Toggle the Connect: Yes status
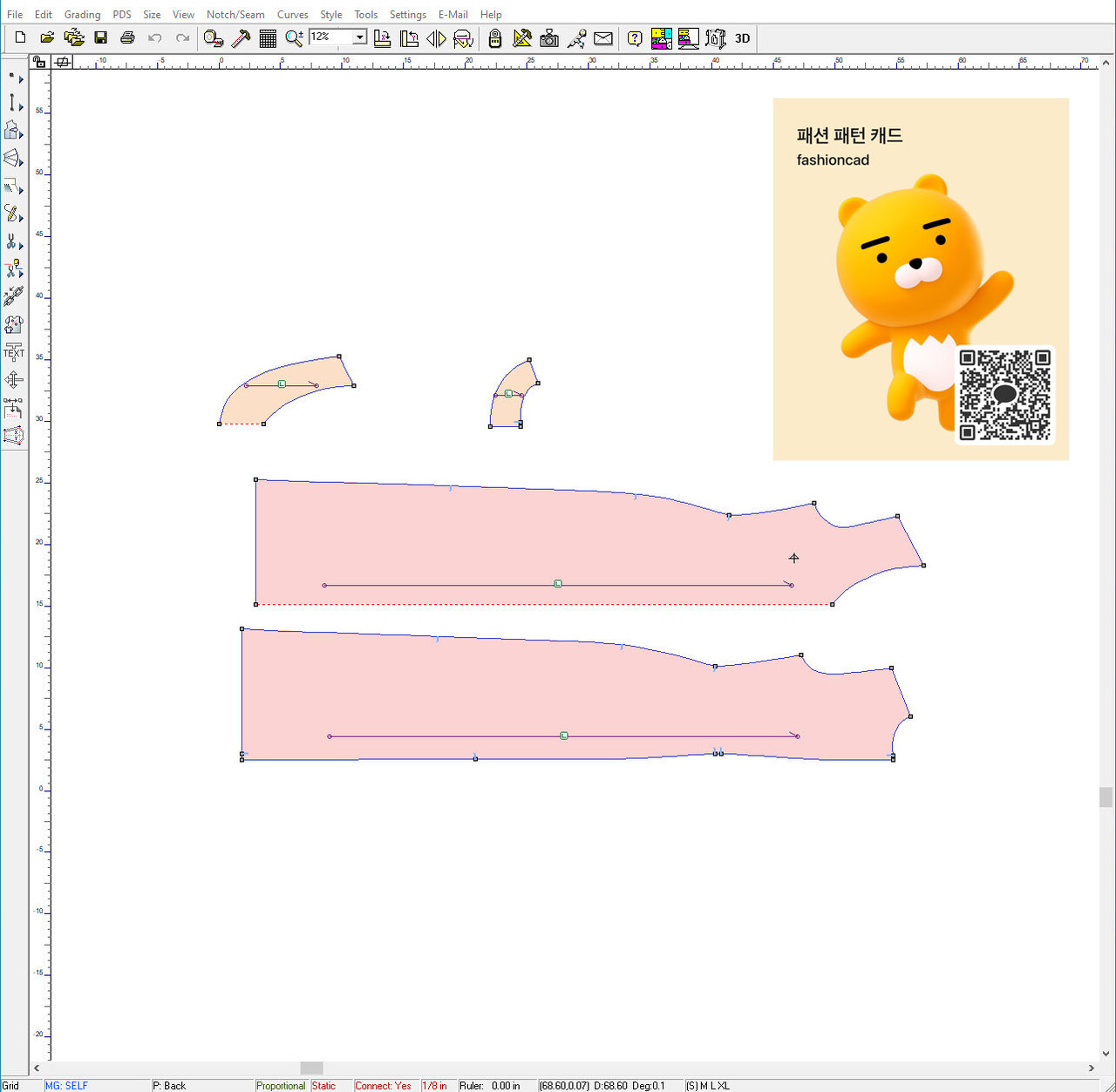1116x1092 pixels. click(x=383, y=1085)
